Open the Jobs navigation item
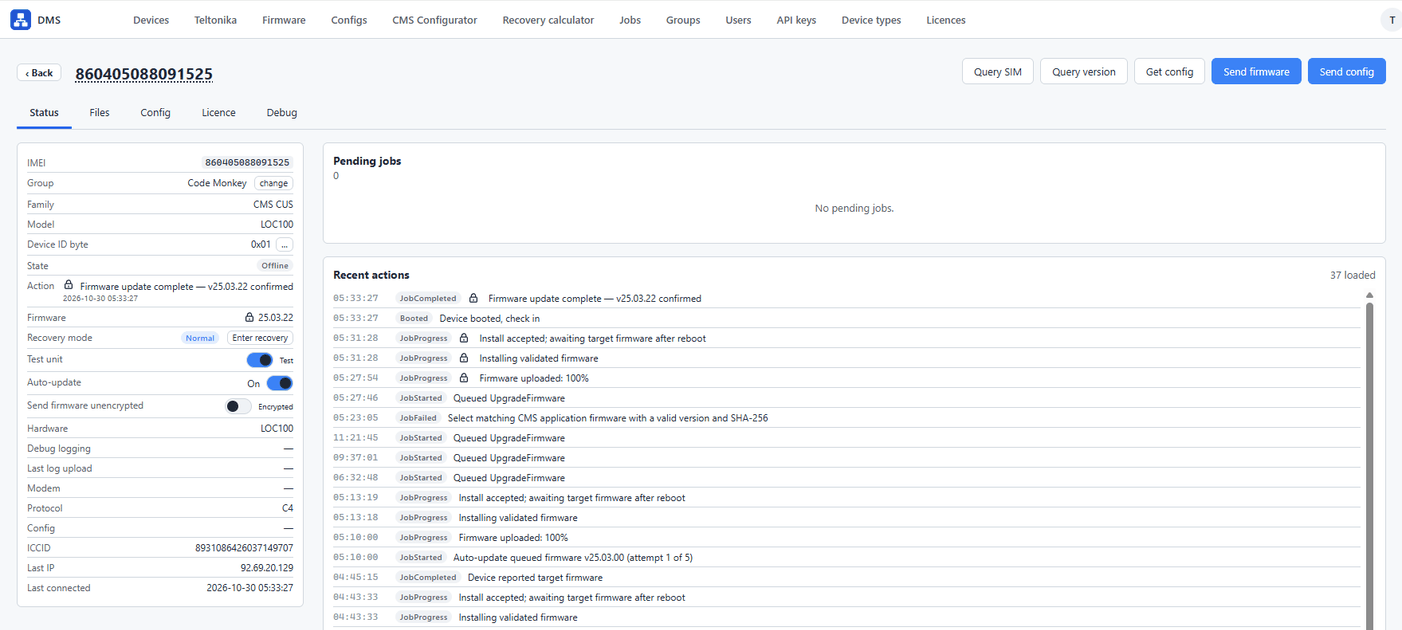The width and height of the screenshot is (1402, 630). [630, 20]
